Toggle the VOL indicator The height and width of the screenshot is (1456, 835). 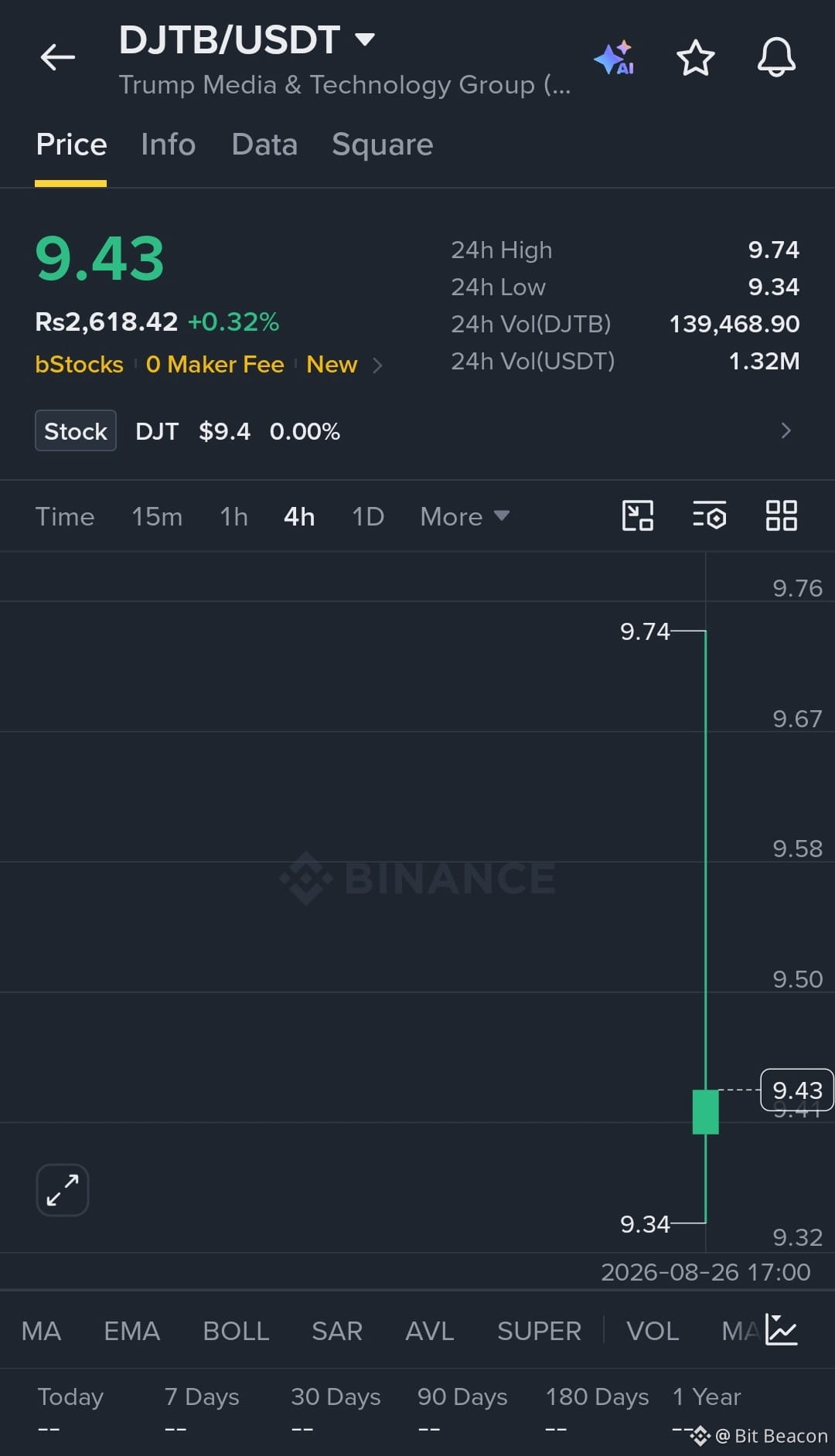click(653, 1331)
